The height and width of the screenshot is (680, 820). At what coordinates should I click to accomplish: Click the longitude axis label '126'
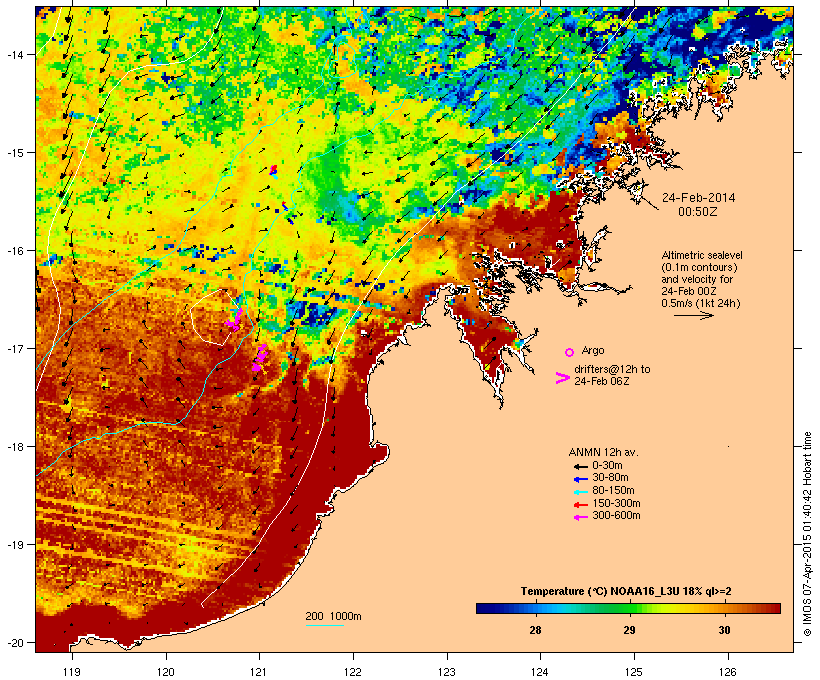(x=728, y=672)
